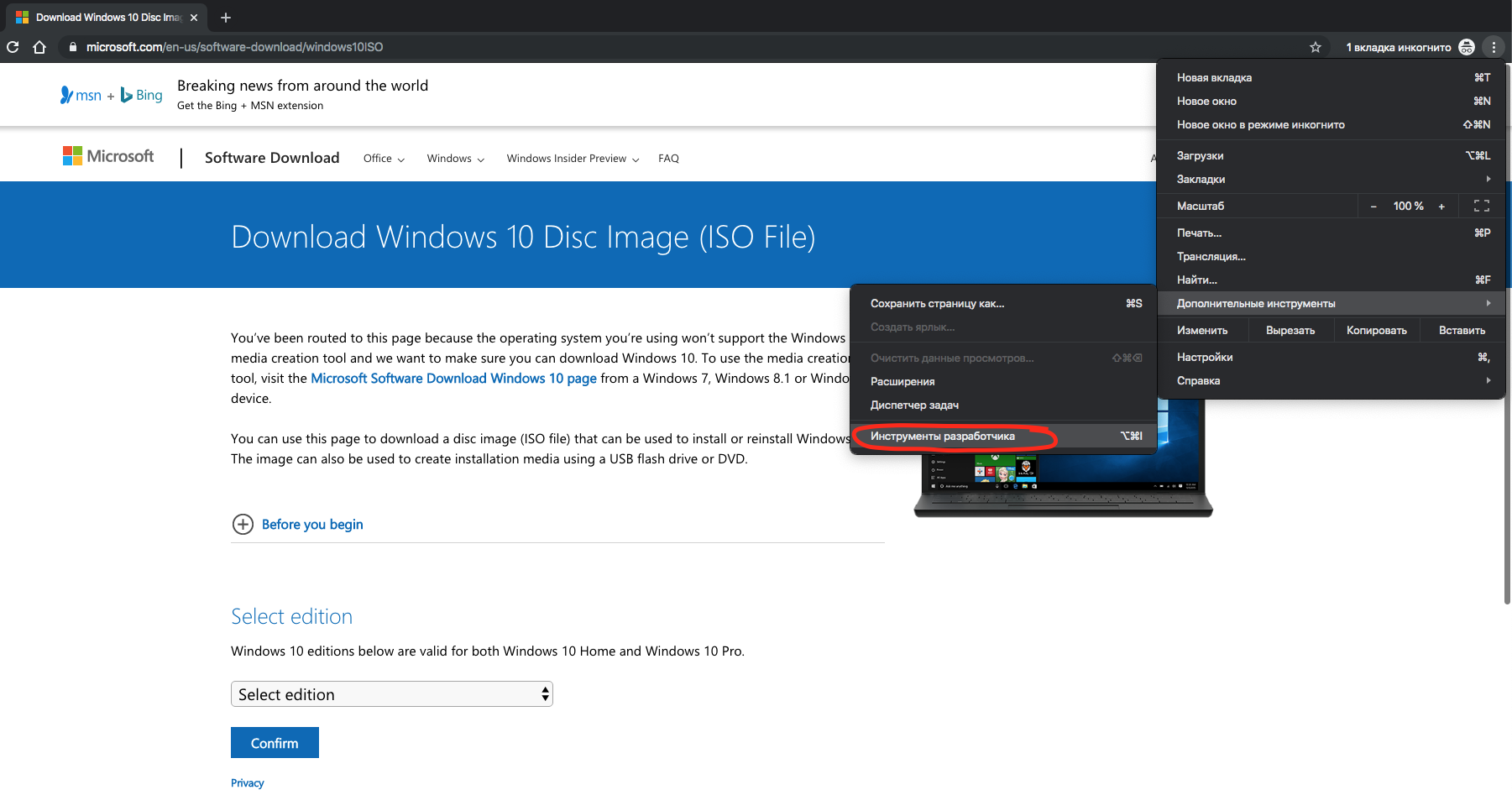Click the laptop product image
Viewport: 1512px width, 795px height.
[x=1063, y=458]
